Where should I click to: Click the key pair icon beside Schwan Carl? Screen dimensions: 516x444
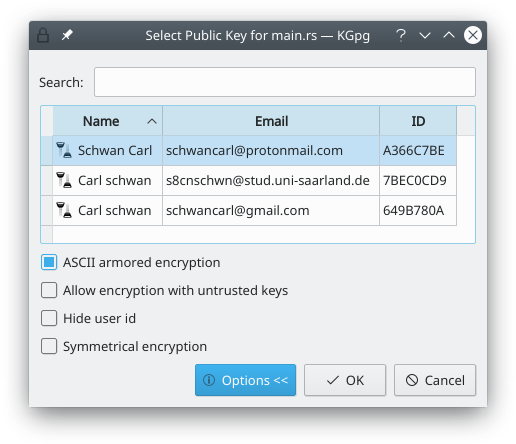point(64,150)
